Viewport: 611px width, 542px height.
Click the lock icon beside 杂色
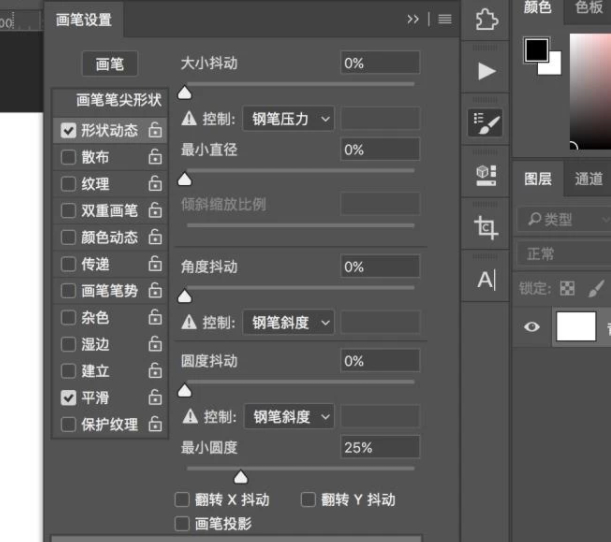(x=155, y=317)
